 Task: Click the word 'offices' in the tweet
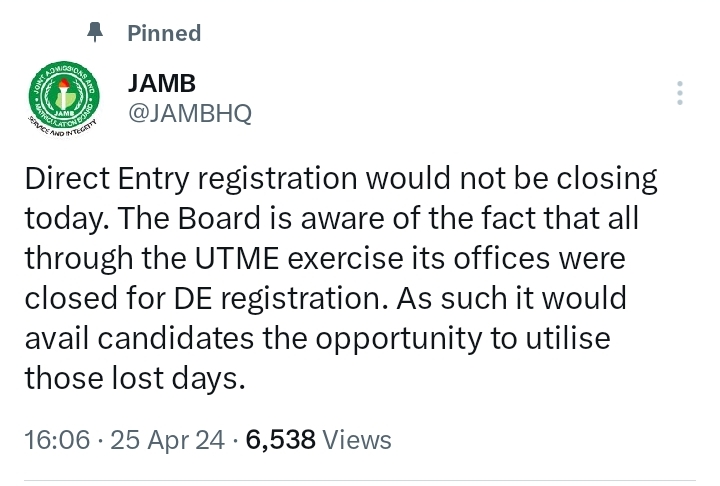[x=501, y=258]
